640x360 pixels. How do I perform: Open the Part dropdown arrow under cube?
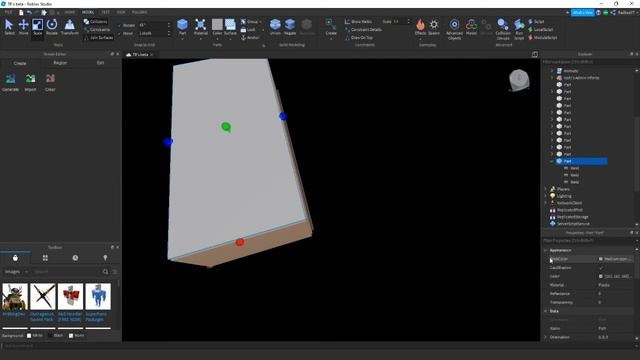(x=182, y=39)
